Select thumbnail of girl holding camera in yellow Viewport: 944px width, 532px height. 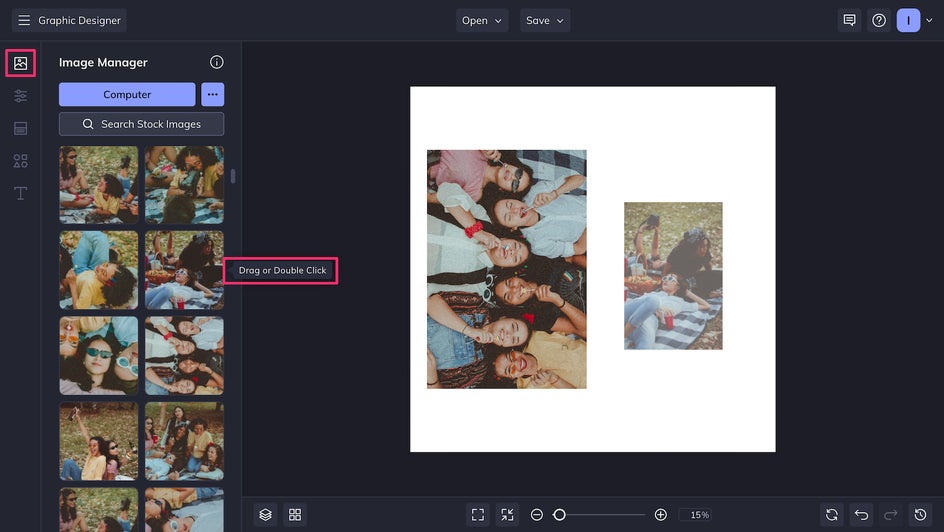point(184,185)
